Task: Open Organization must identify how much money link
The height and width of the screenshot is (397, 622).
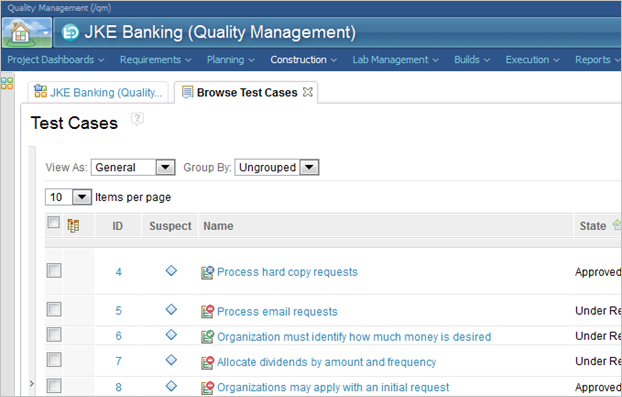Action: pos(354,337)
